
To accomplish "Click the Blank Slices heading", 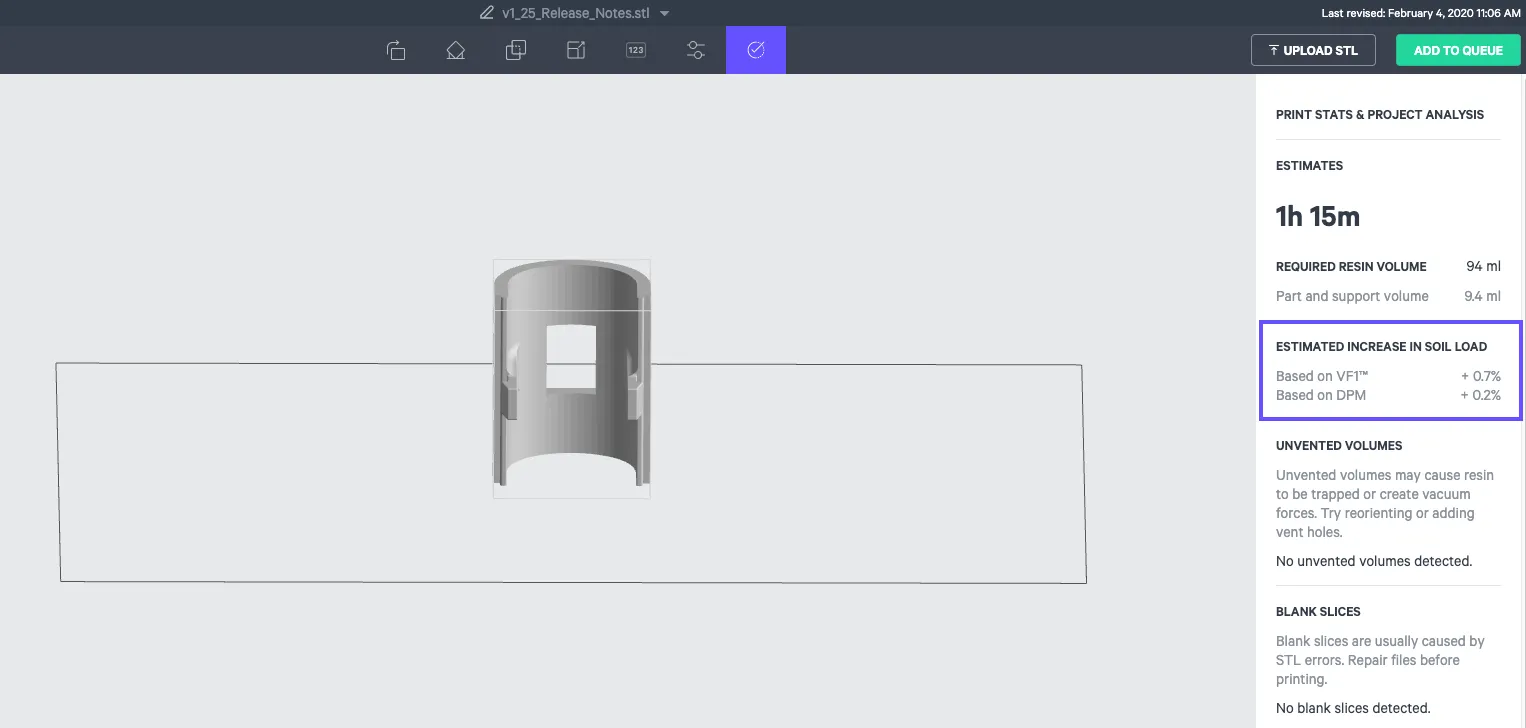I will pyautogui.click(x=1318, y=612).
